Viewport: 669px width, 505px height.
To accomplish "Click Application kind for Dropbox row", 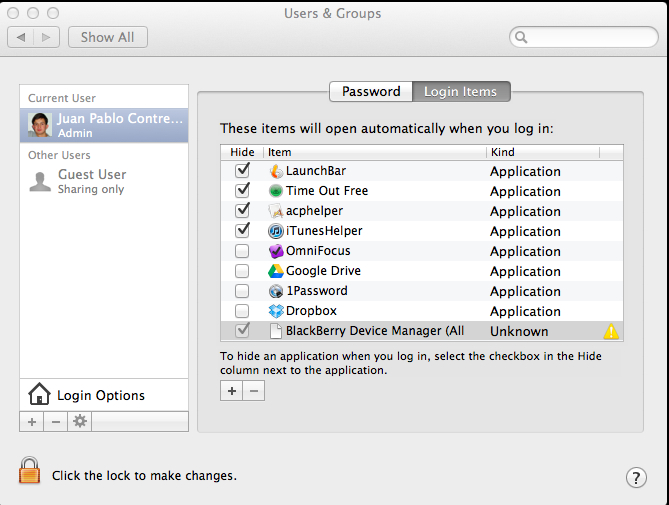I will click(x=525, y=312).
